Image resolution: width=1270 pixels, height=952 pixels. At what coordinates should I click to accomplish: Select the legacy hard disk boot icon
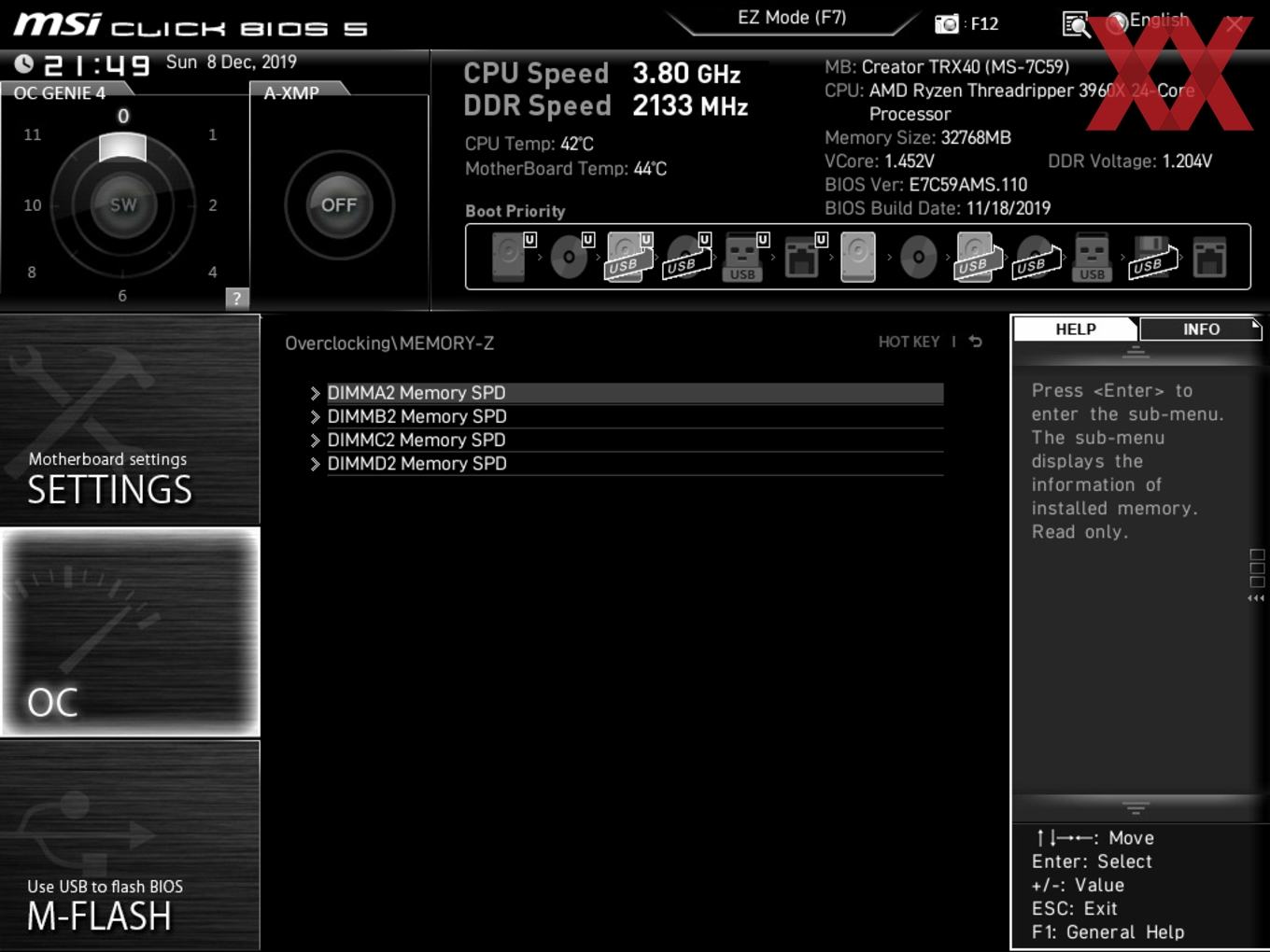[858, 257]
